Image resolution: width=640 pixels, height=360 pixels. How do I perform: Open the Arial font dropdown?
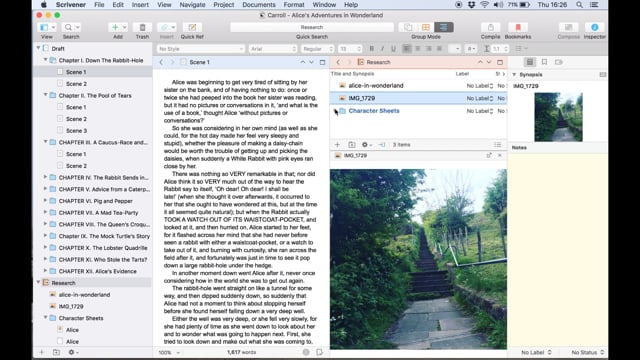(273, 49)
